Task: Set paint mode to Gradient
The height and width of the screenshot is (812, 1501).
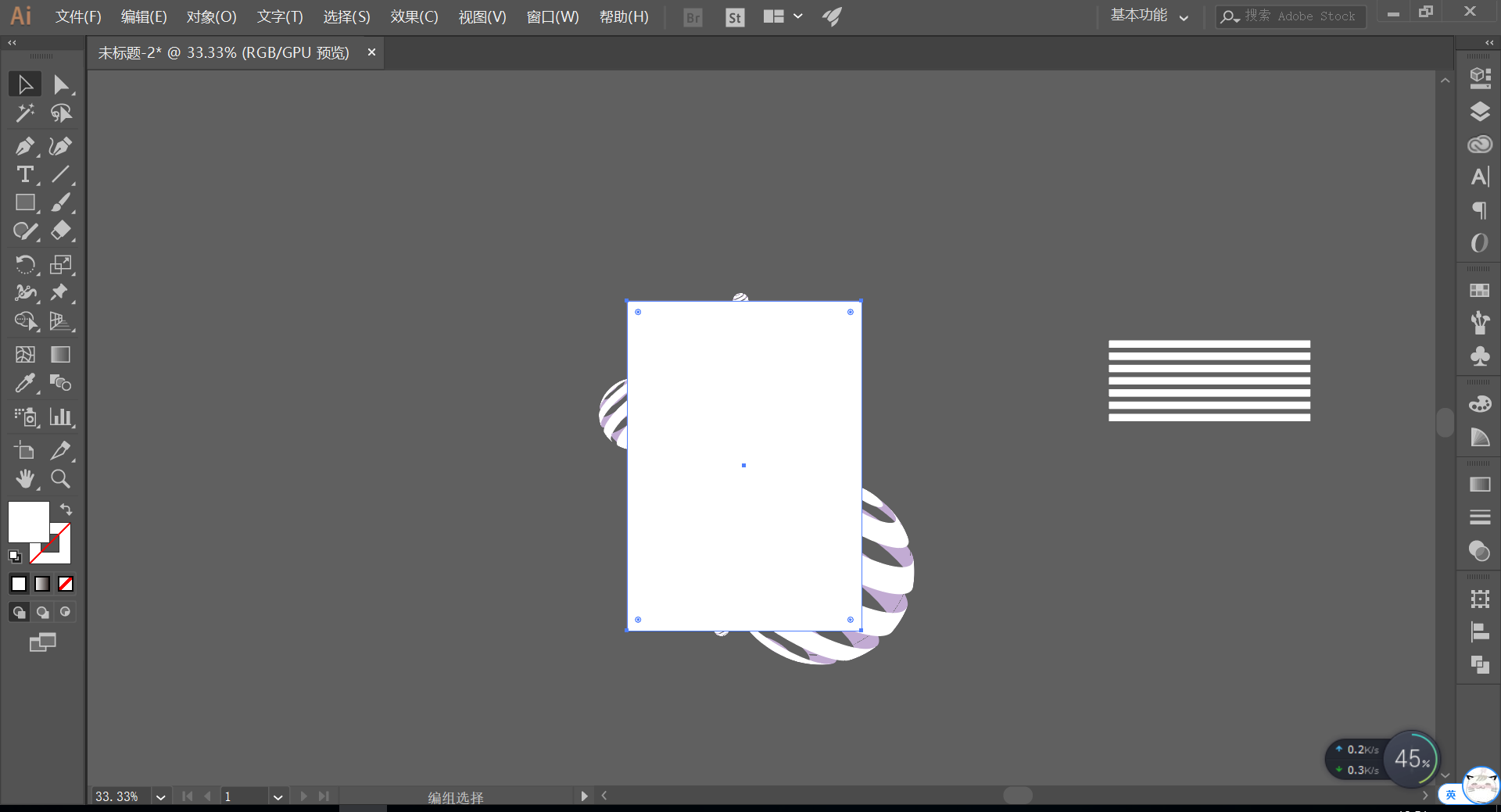Action: [42, 584]
